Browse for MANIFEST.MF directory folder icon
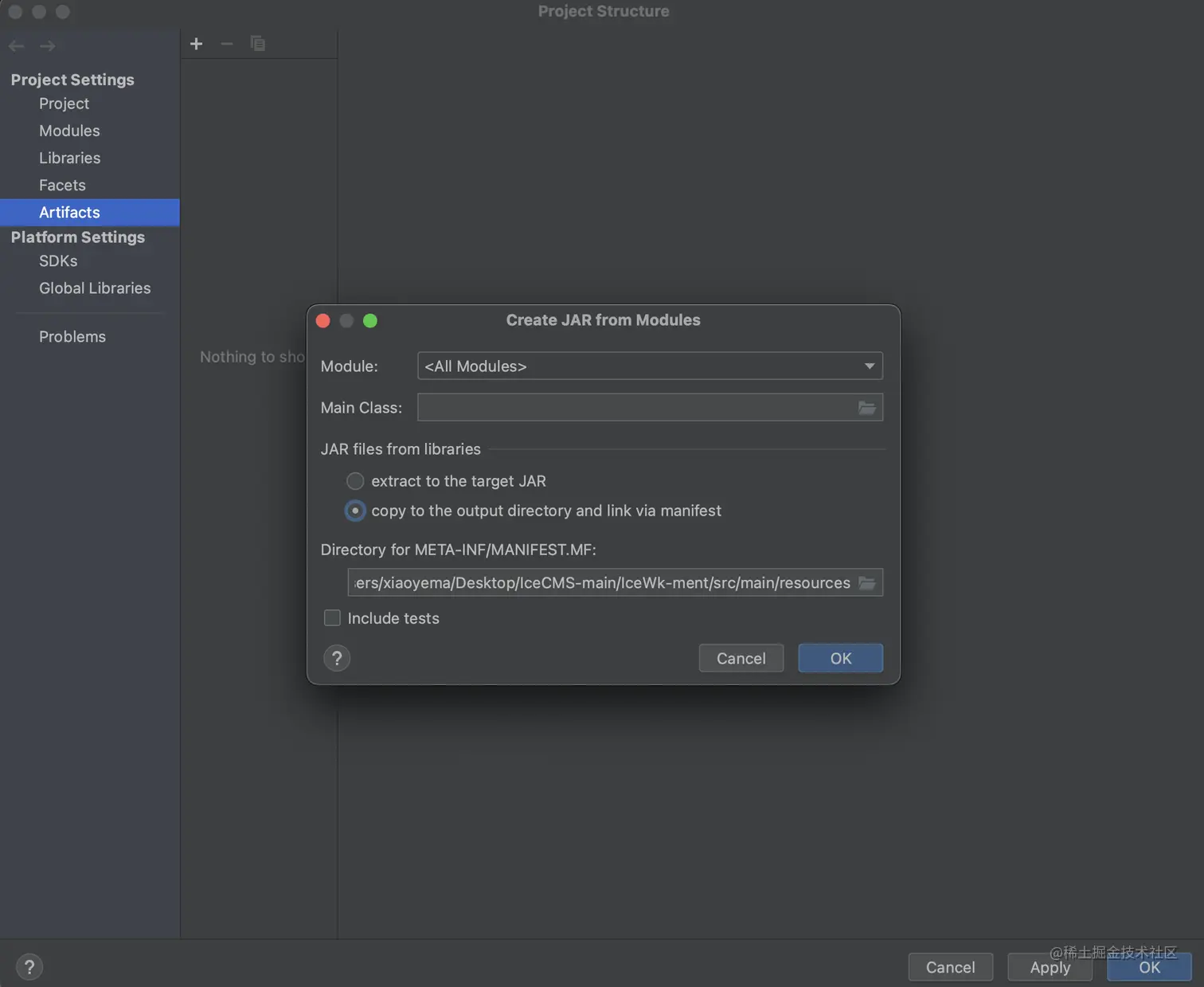Screen dimensions: 1204x987 click(x=866, y=583)
